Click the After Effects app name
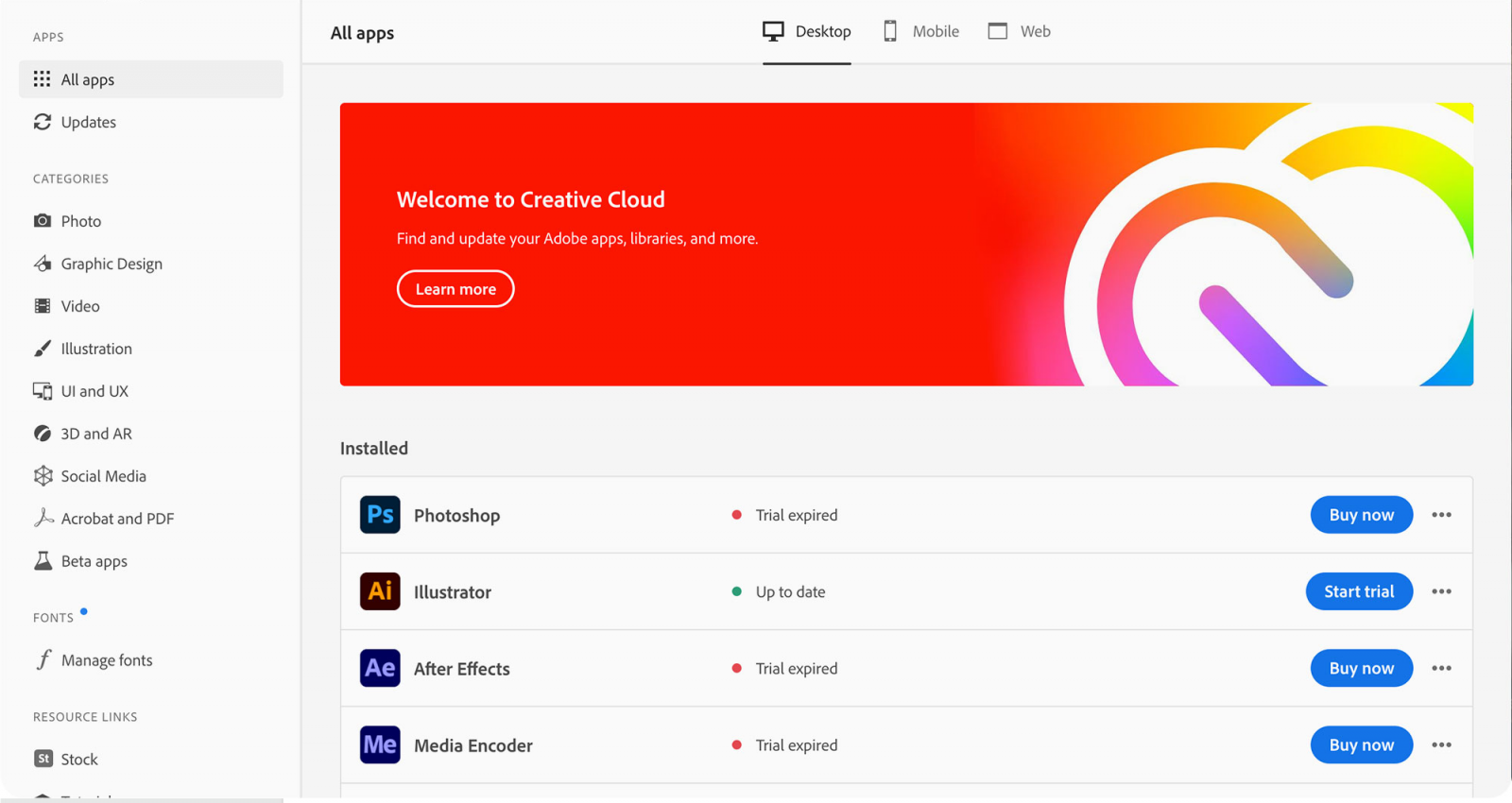The height and width of the screenshot is (803, 1512). tap(461, 669)
